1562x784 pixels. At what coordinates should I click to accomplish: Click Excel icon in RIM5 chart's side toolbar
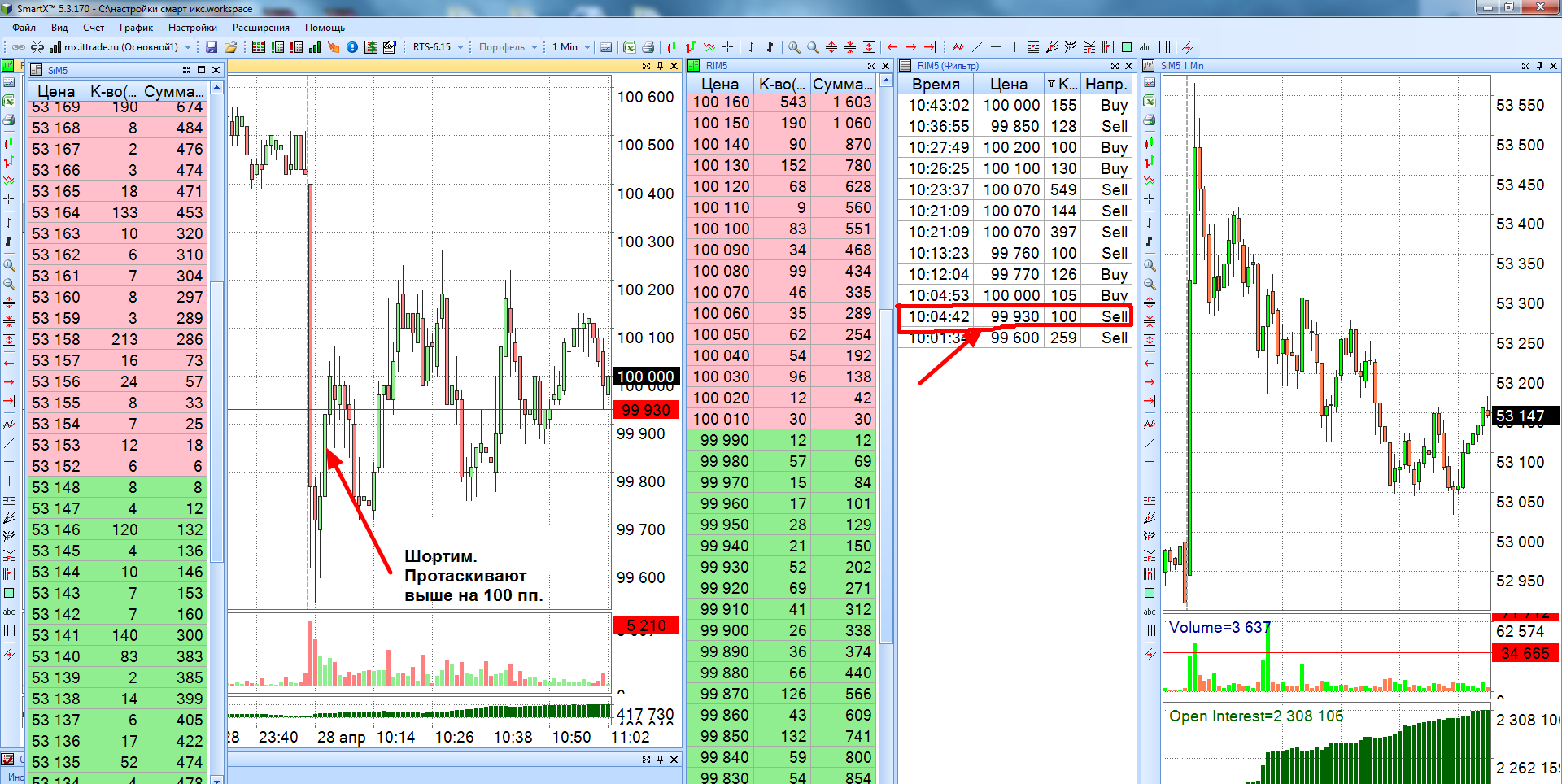9,101
